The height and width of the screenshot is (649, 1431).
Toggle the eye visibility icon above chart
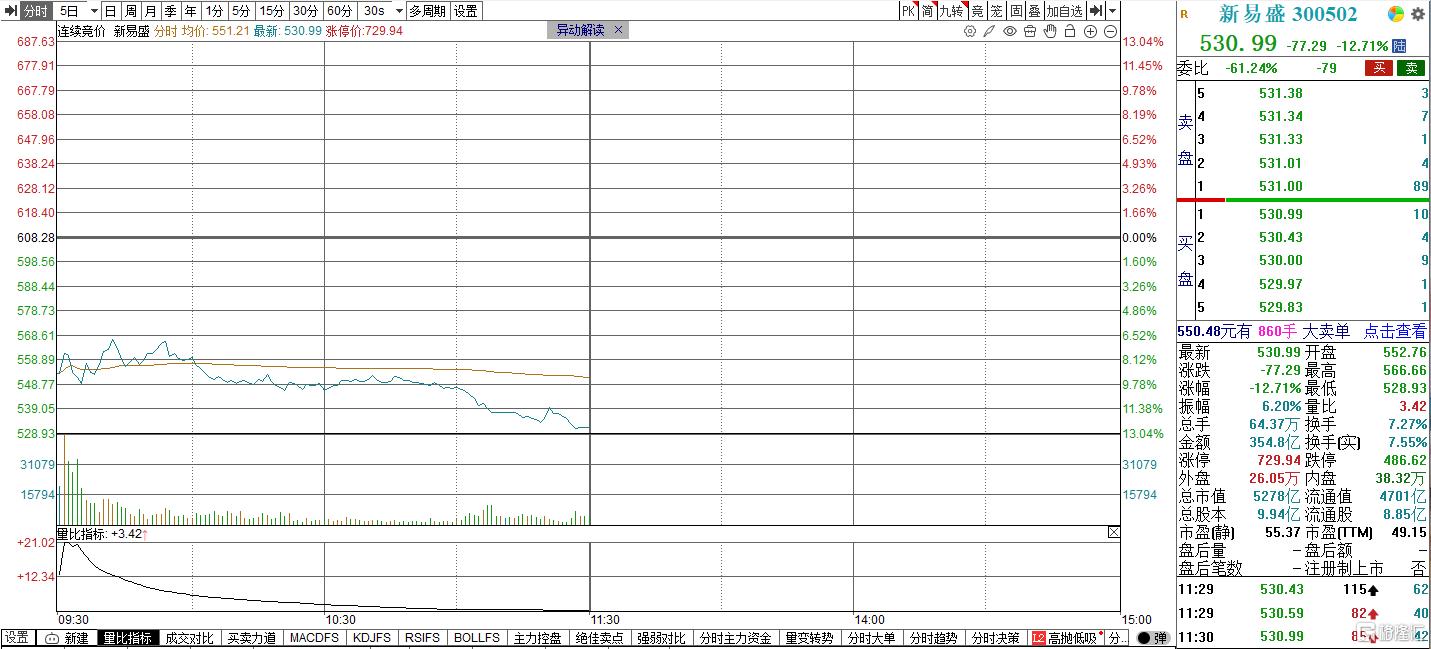(x=1010, y=31)
